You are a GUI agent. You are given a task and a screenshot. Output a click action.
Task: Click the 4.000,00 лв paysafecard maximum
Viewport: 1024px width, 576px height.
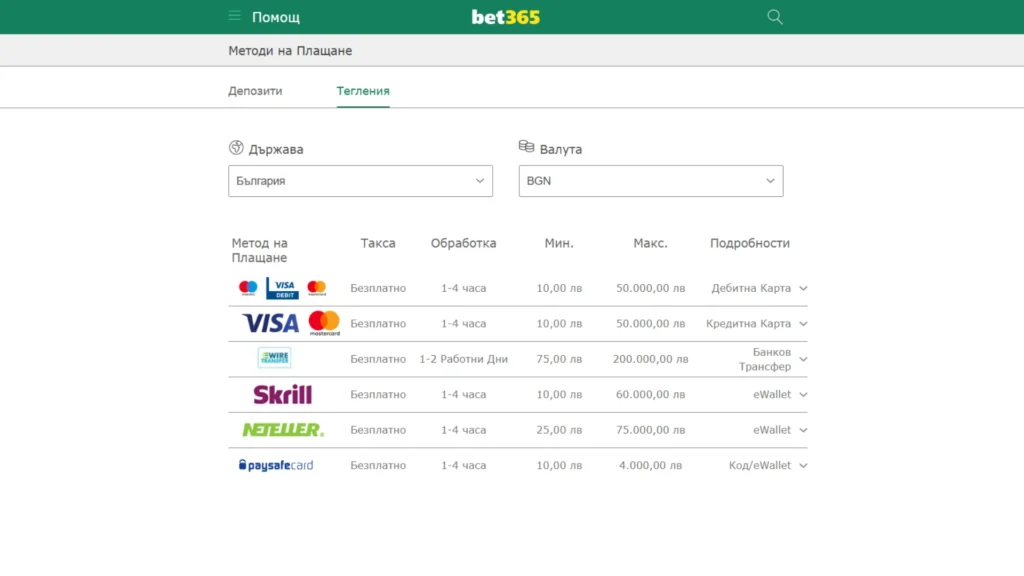coord(650,465)
